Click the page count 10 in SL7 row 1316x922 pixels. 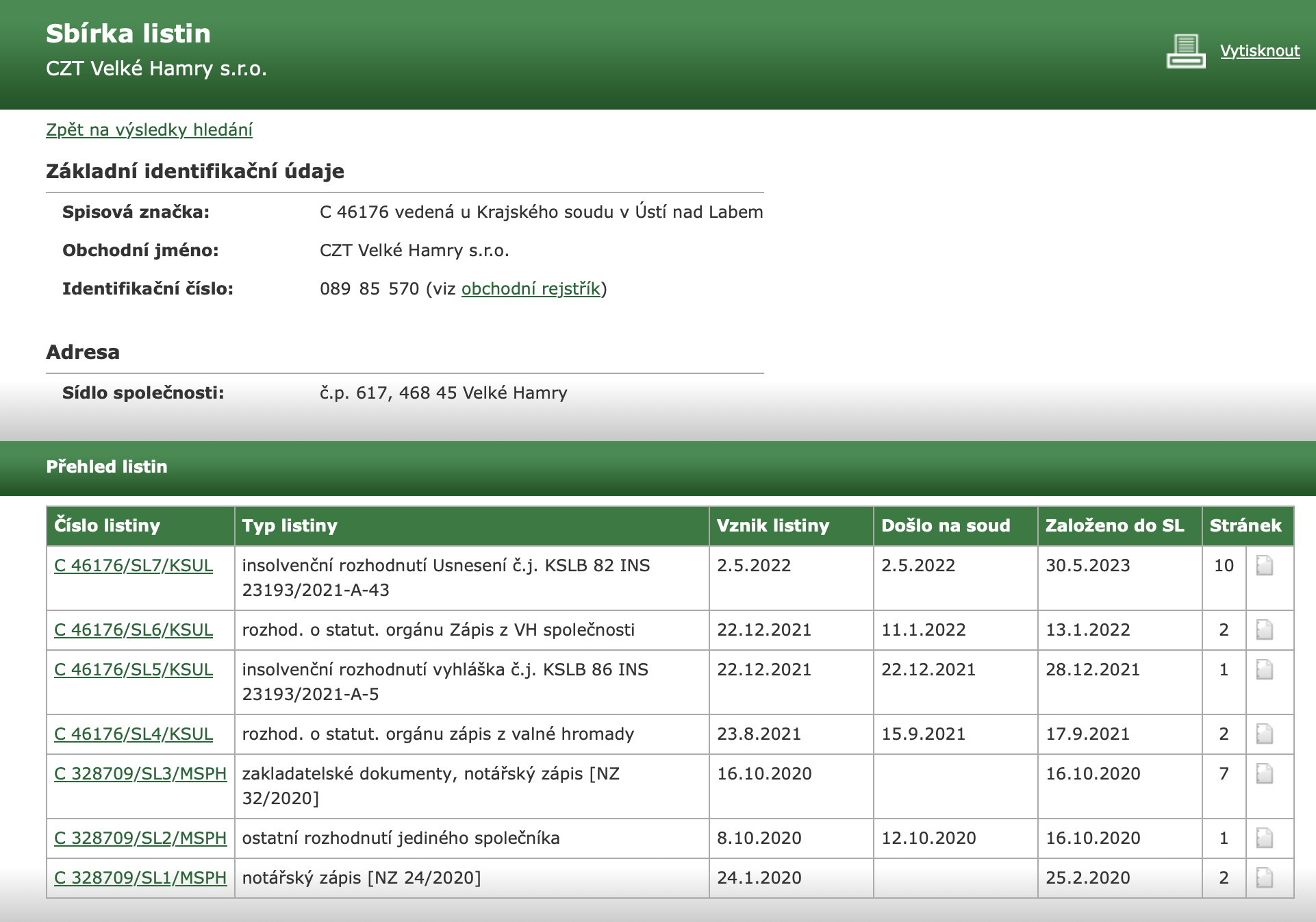[1224, 566]
